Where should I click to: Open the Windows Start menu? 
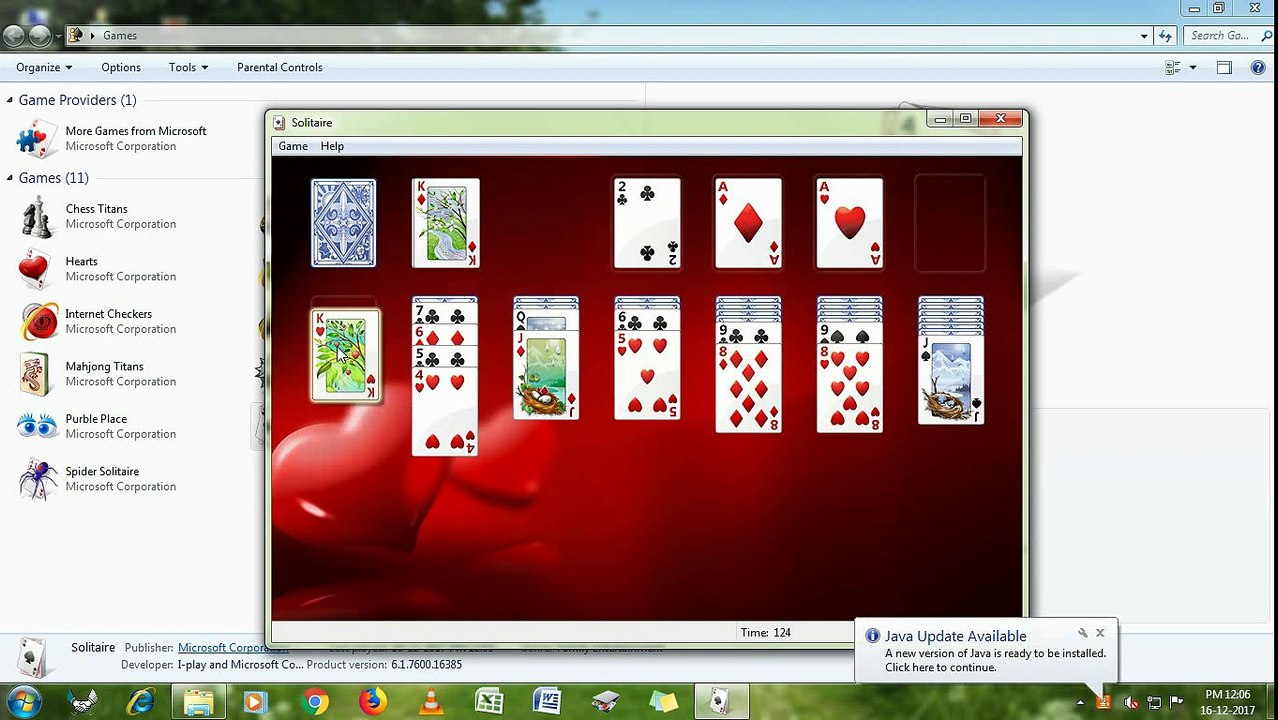coord(24,701)
